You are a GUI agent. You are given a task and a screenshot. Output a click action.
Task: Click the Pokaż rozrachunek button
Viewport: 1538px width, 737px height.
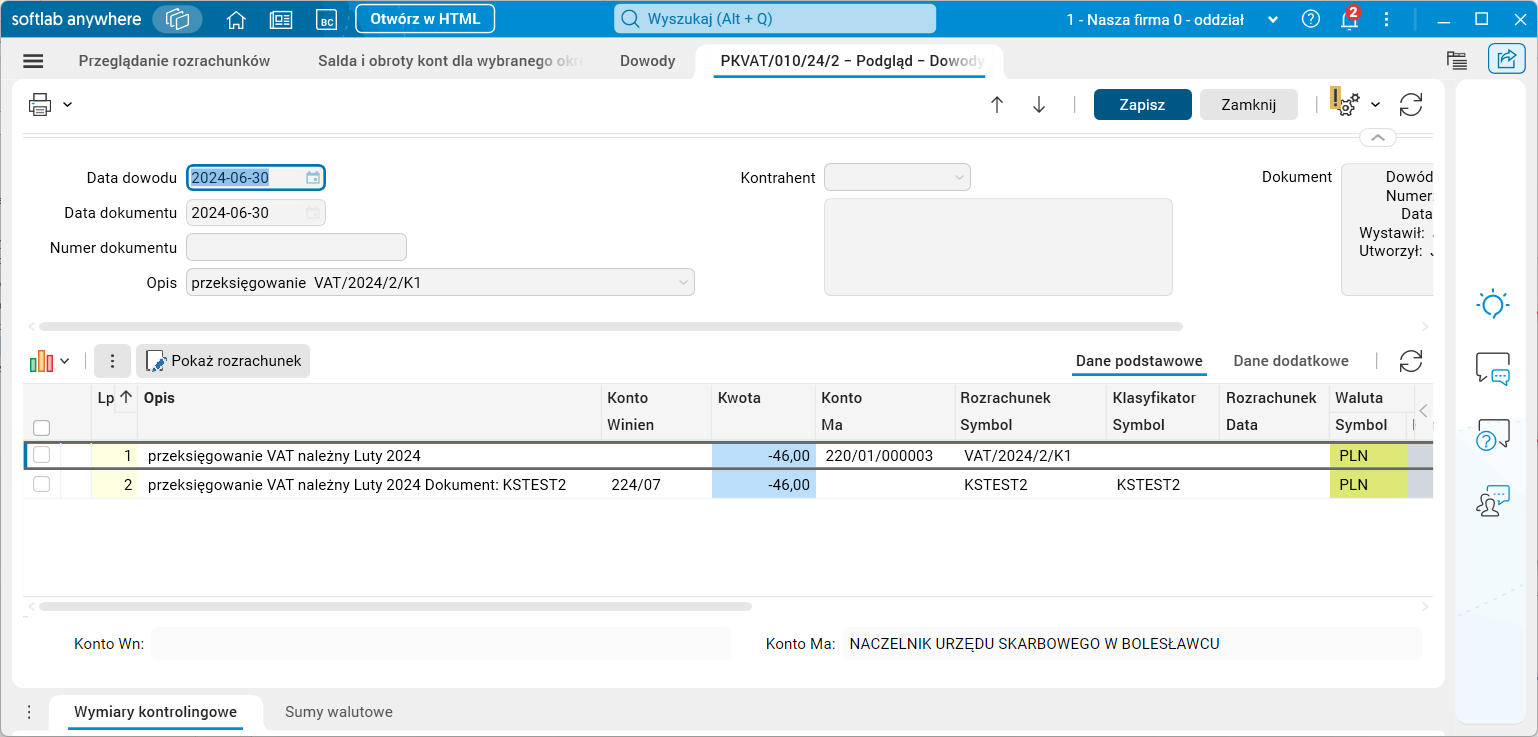223,361
